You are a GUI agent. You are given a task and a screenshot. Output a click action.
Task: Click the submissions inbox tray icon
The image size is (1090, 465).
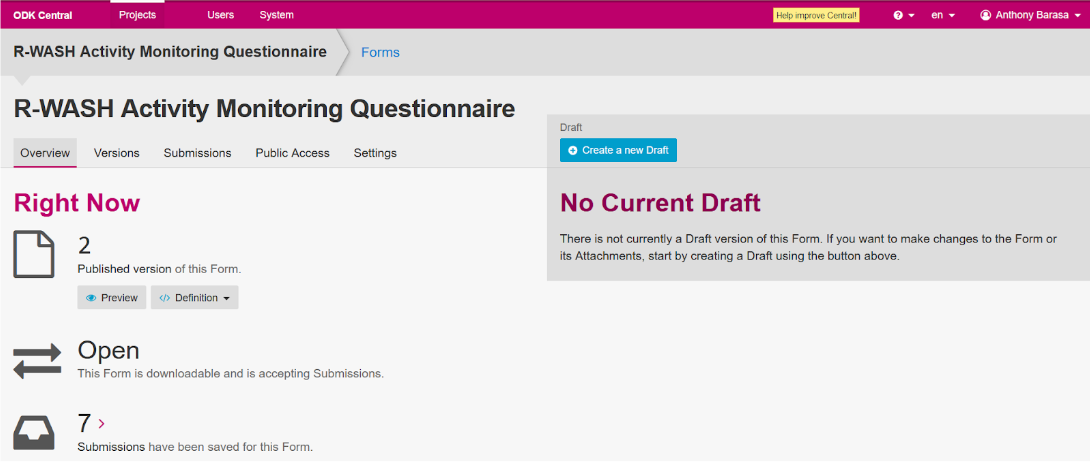coord(33,432)
